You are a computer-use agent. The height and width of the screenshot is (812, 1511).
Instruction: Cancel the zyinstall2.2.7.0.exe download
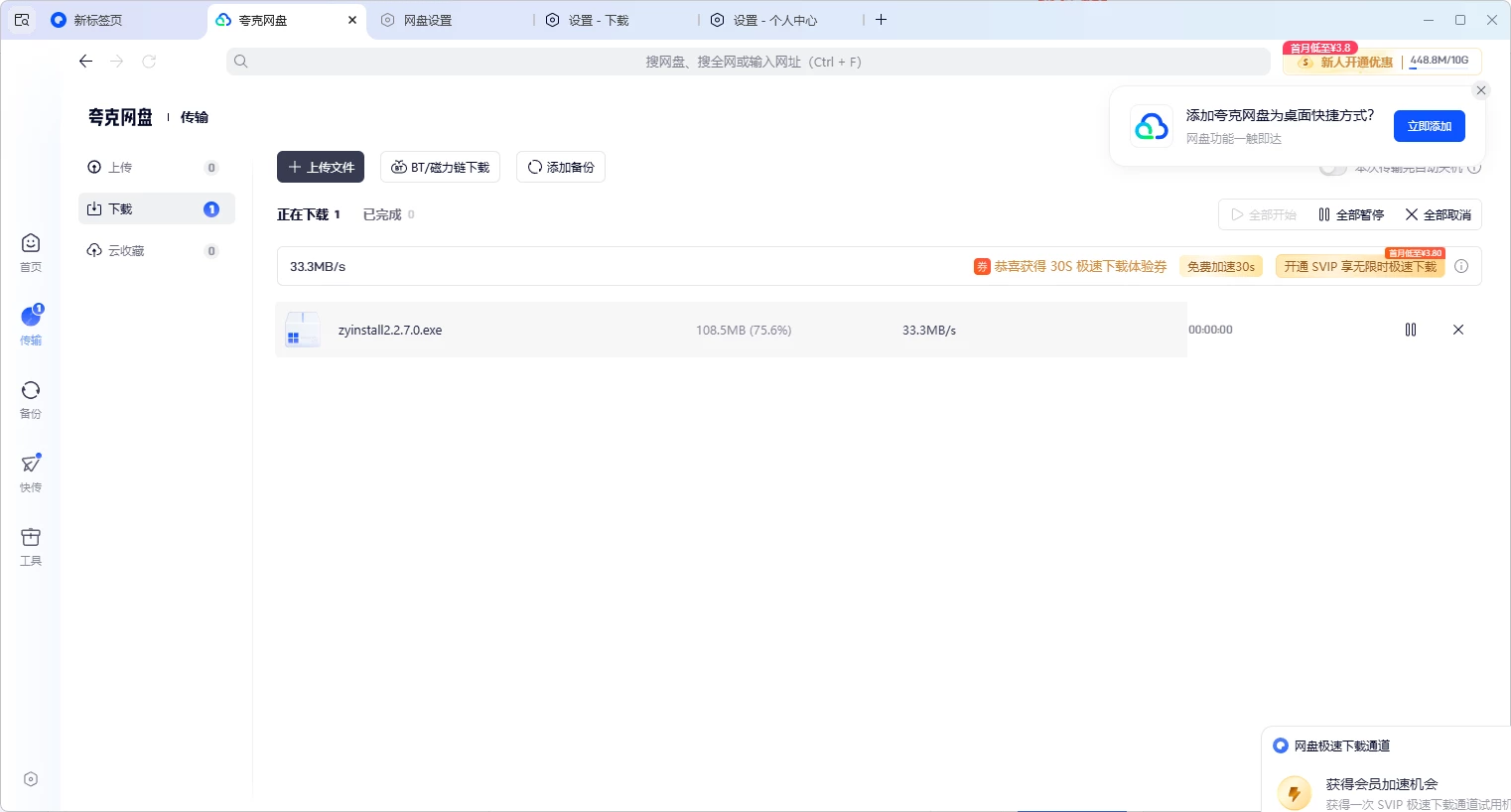[x=1457, y=330]
